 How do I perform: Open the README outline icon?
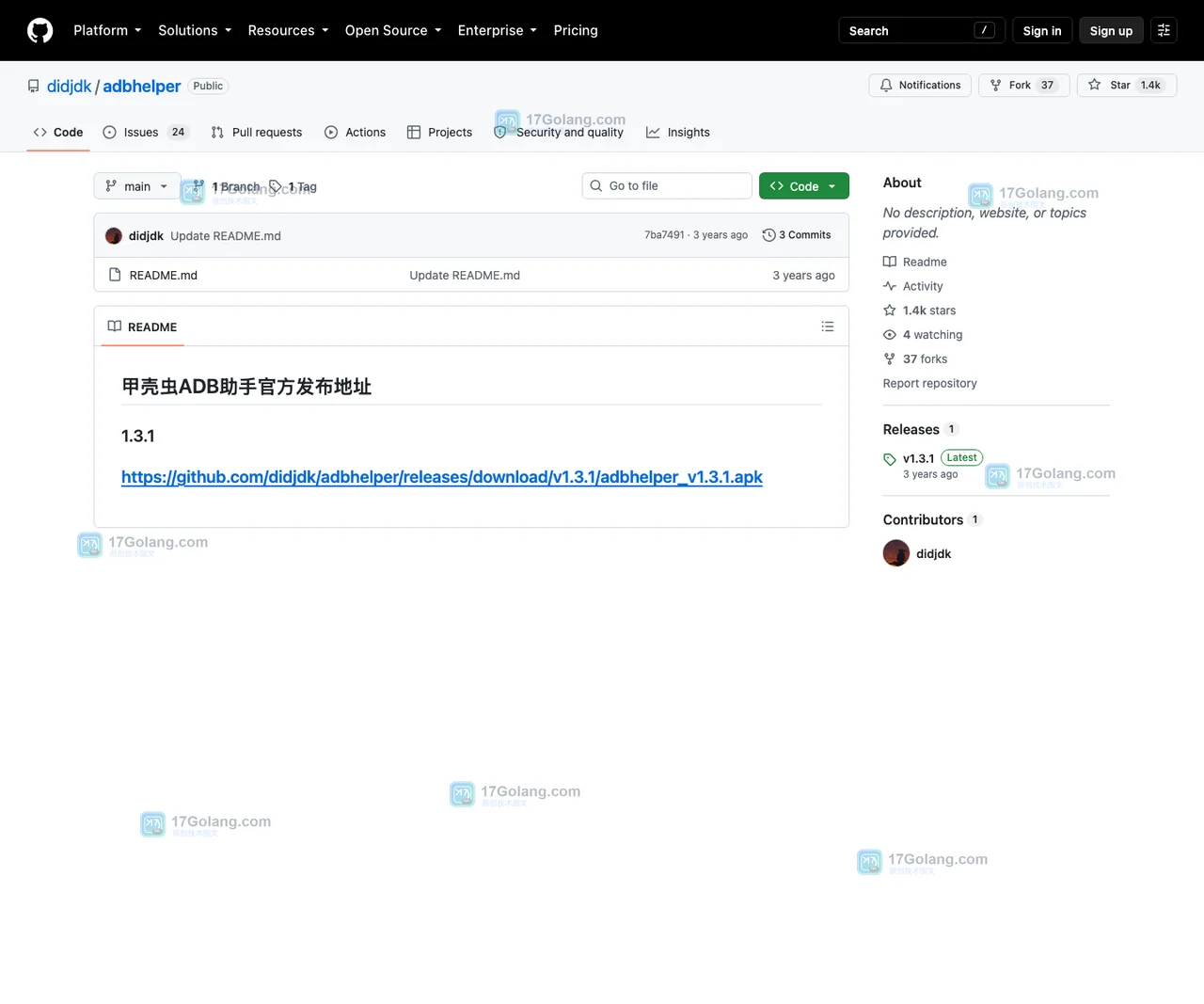pyautogui.click(x=828, y=327)
